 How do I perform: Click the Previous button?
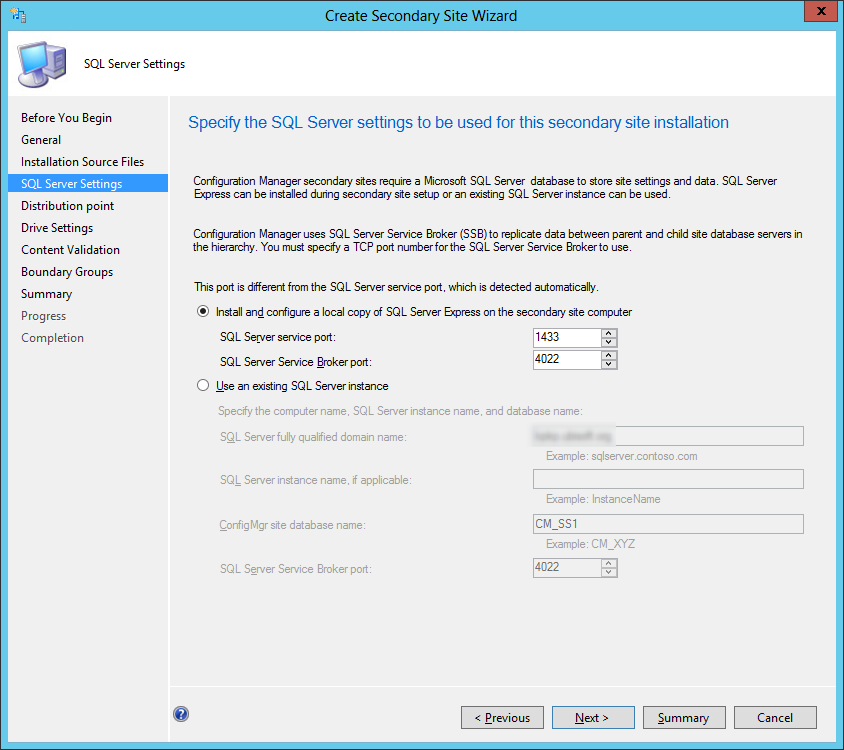(502, 718)
